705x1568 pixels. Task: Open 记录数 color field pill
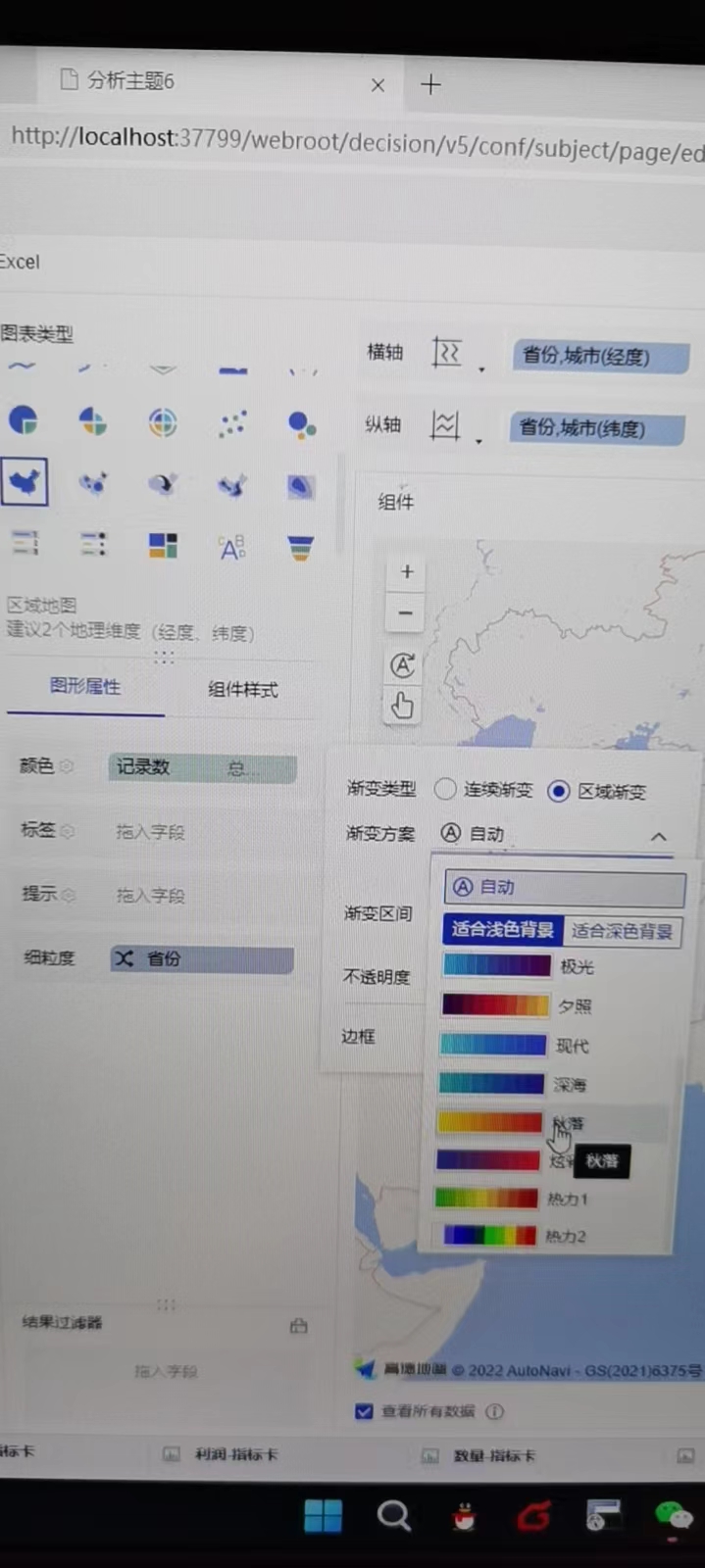coord(202,767)
